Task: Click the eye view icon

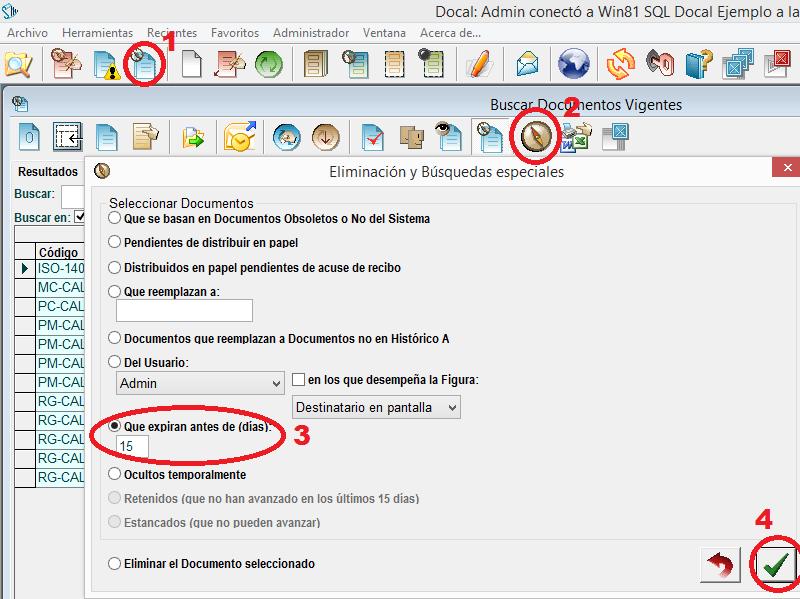Action: click(x=447, y=136)
